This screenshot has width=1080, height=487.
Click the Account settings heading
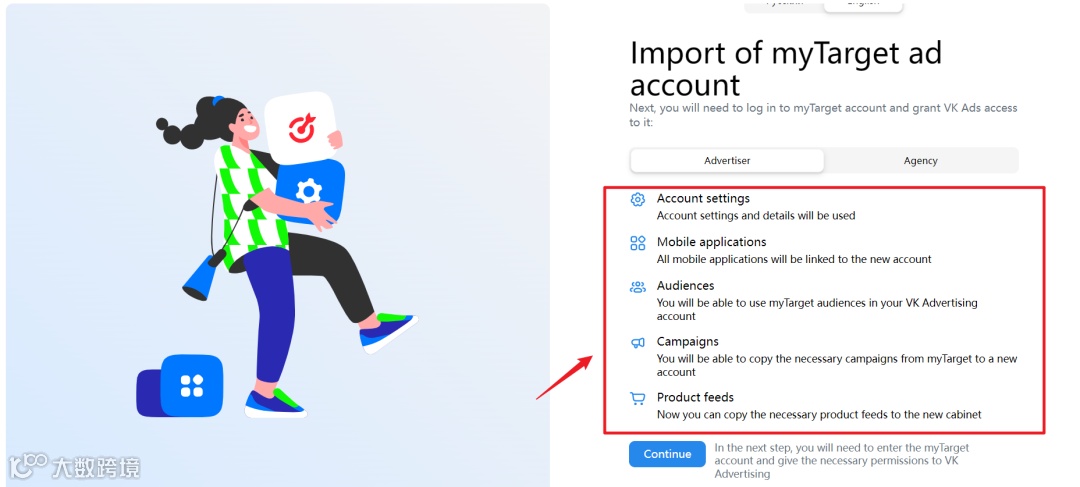point(703,198)
